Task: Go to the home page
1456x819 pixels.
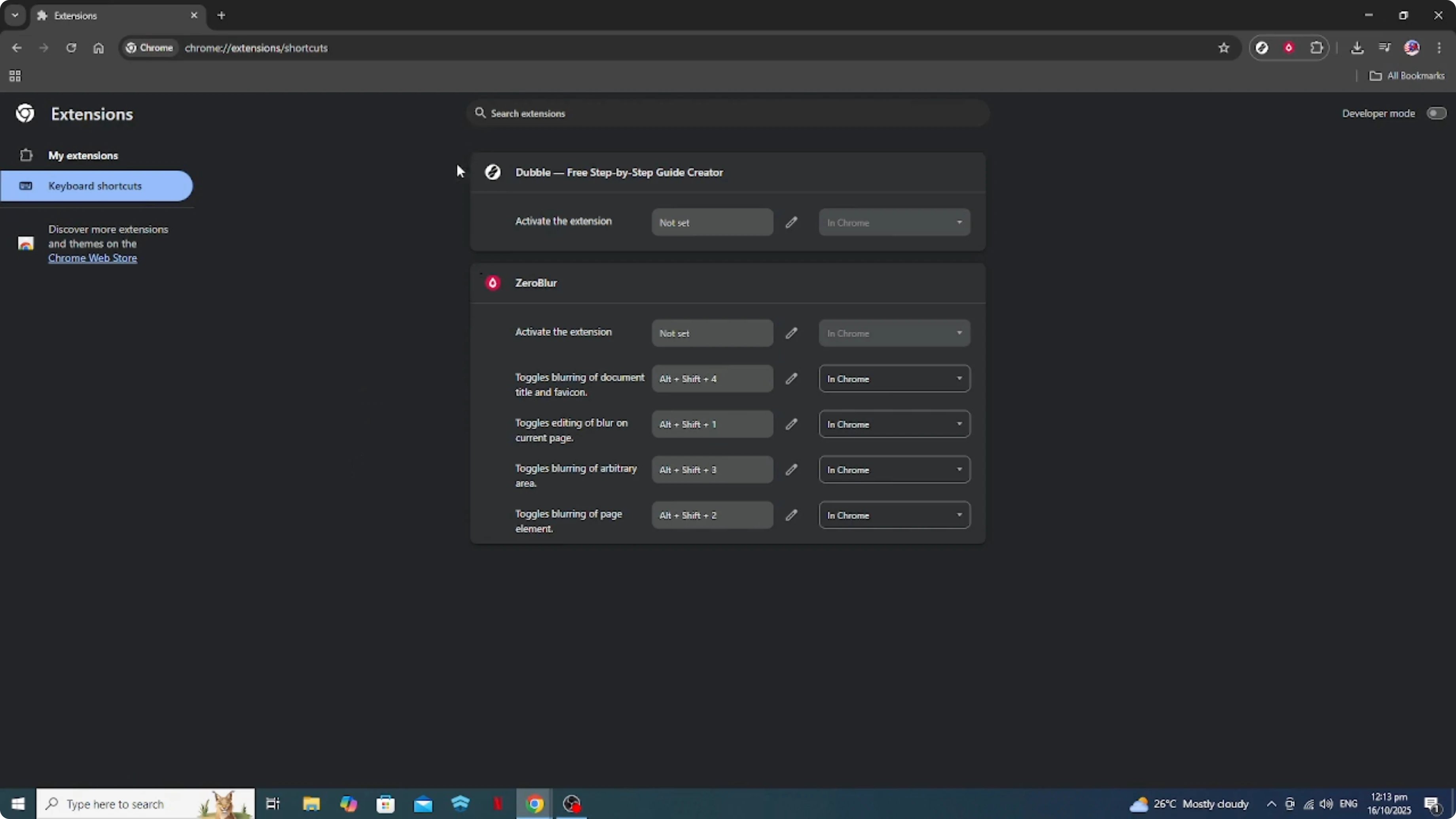Action: point(99,47)
